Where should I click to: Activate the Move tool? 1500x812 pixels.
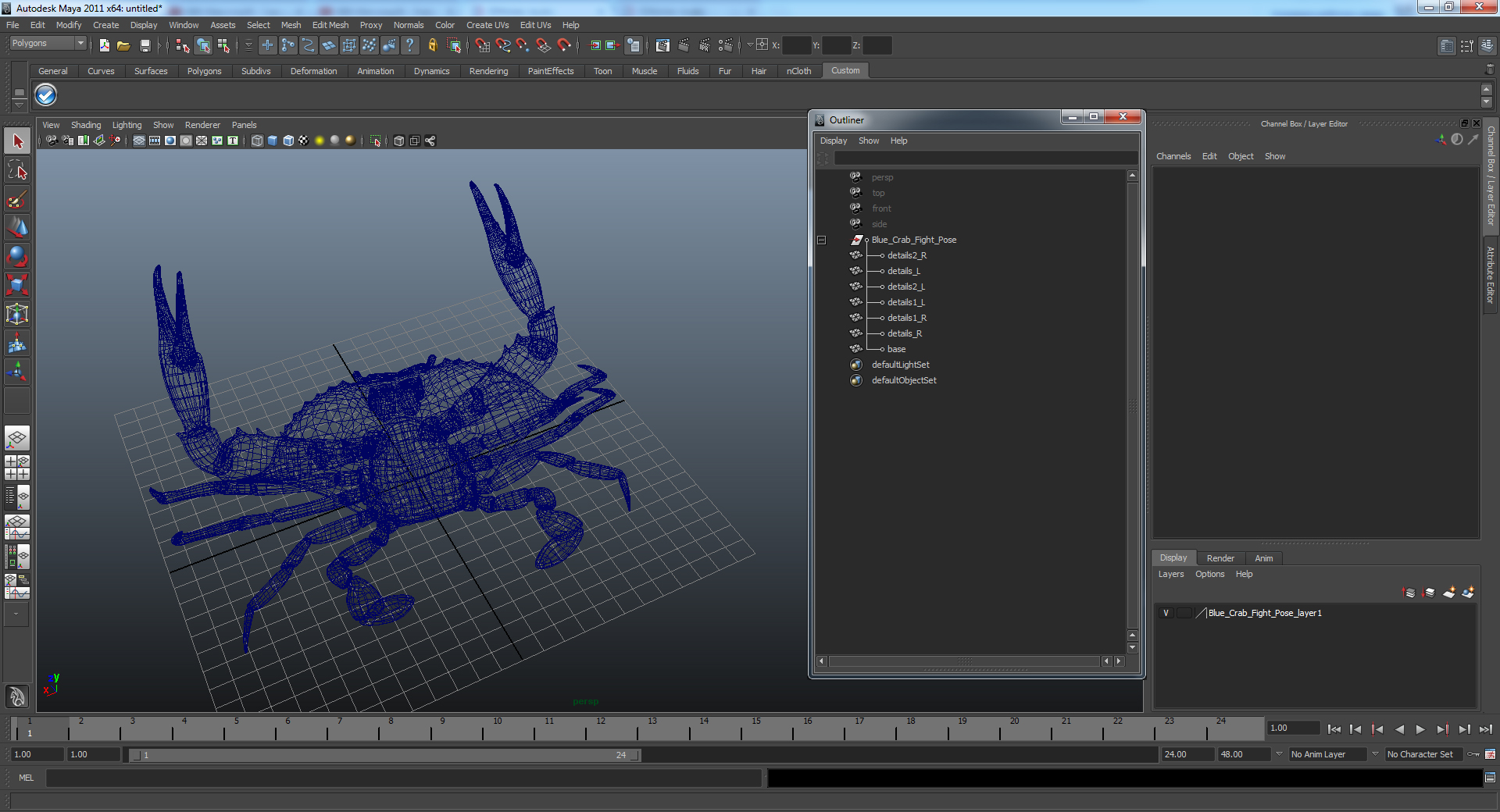[x=17, y=227]
